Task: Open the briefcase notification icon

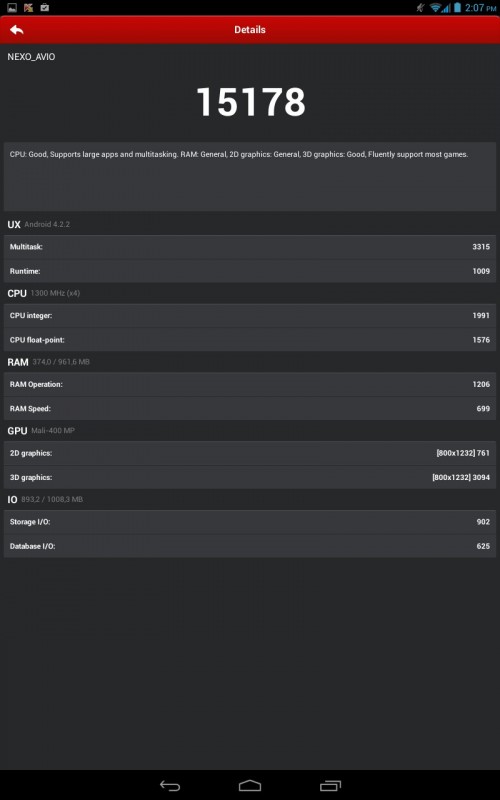Action: click(x=44, y=8)
